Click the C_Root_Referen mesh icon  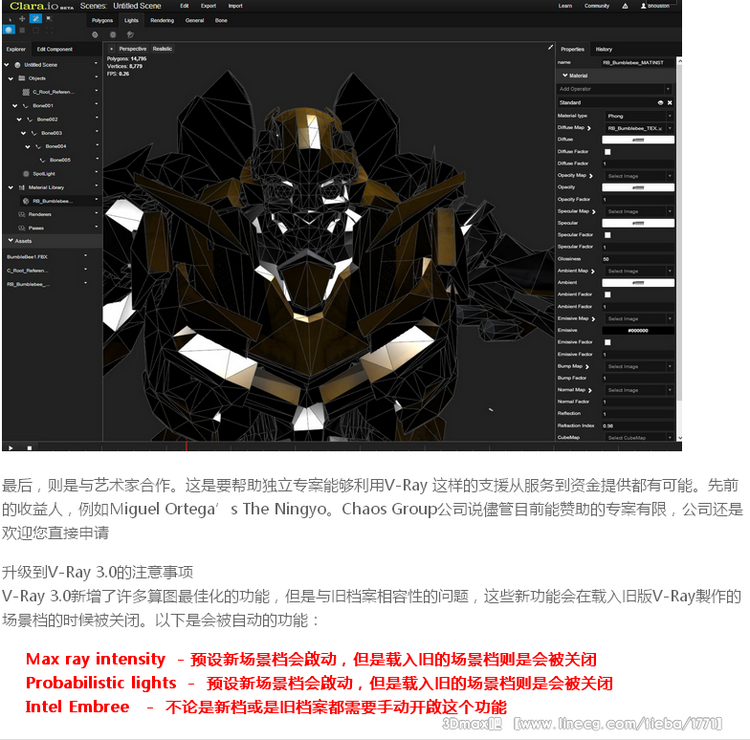26,92
